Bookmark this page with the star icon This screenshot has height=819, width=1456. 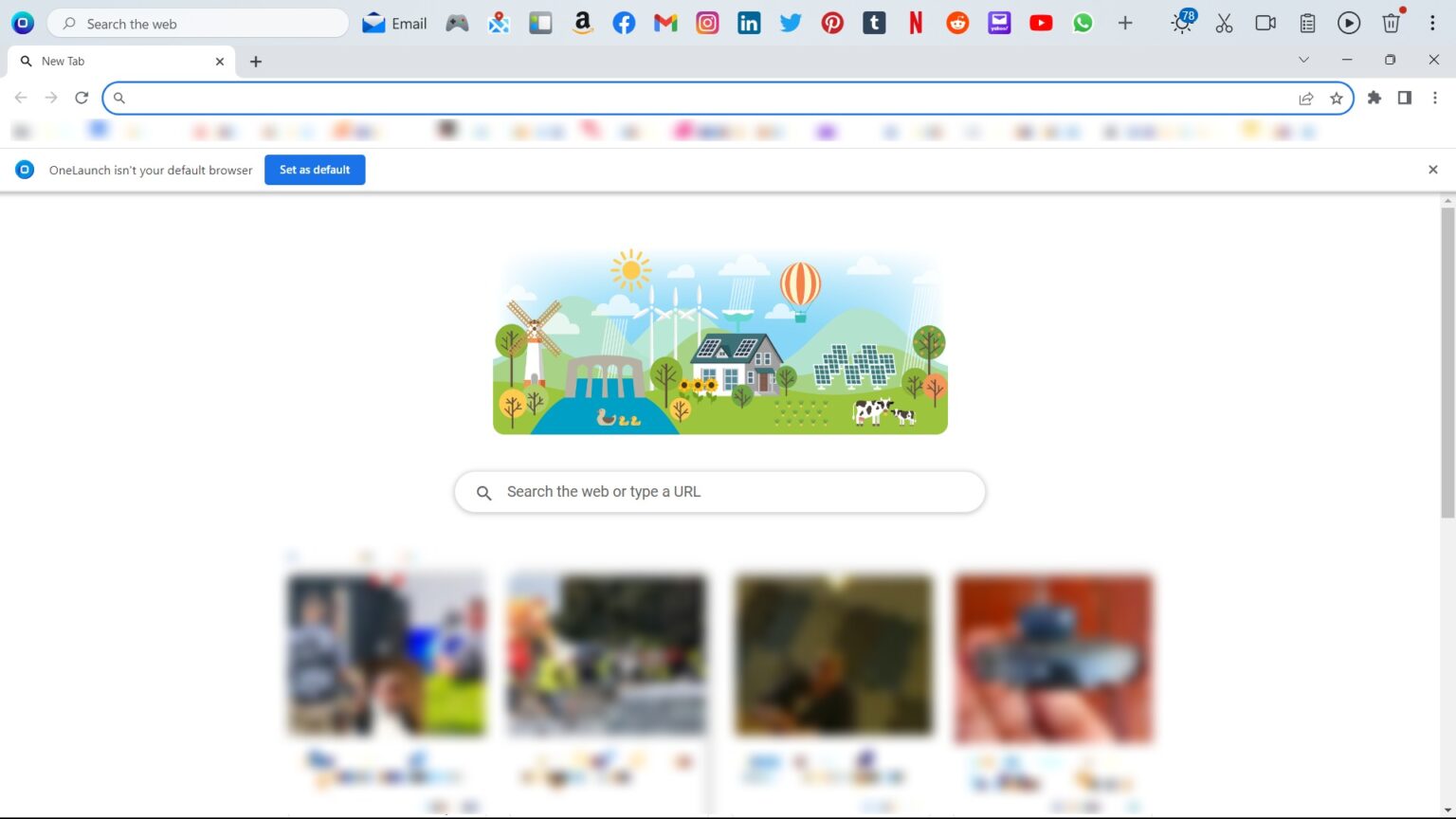[1337, 98]
